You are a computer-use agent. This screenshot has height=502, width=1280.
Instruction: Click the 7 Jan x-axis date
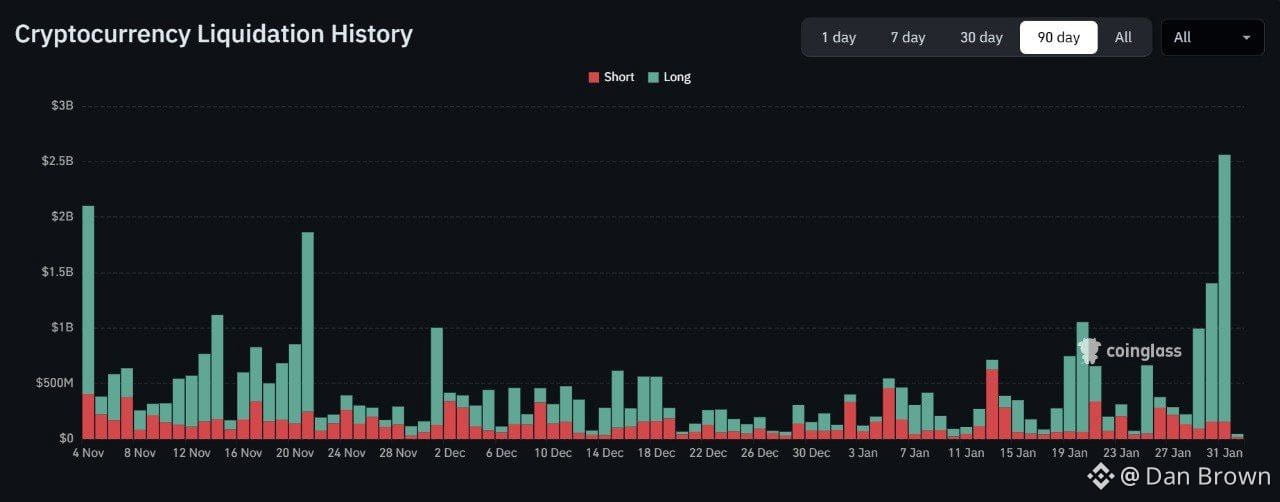point(914,453)
